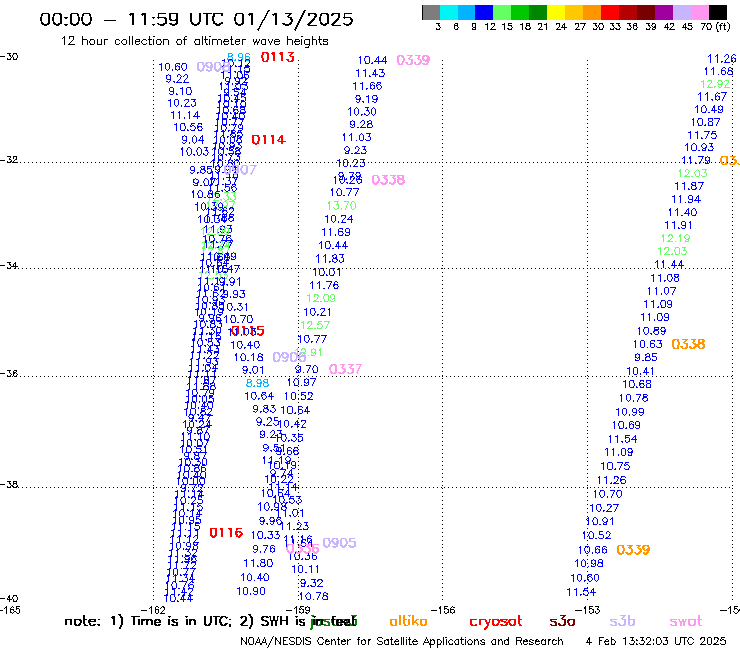Click the blue '10.60' value at top left

tap(173, 67)
